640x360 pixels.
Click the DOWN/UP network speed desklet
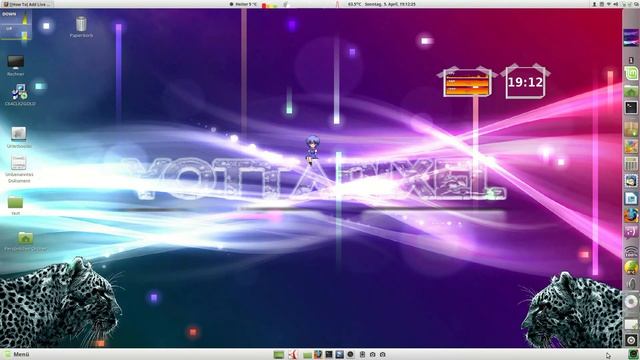[16, 24]
